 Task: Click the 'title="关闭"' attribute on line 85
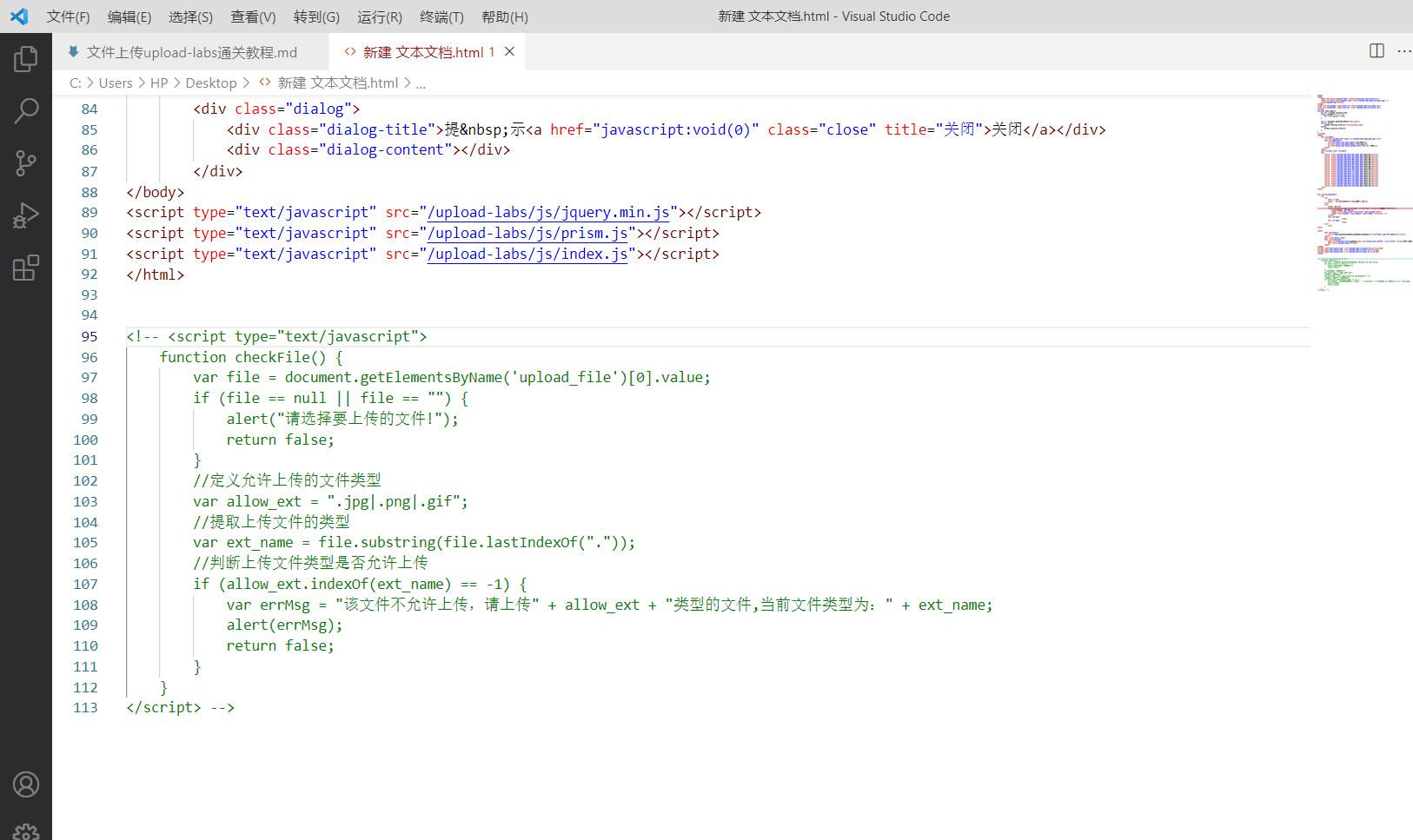coord(933,129)
